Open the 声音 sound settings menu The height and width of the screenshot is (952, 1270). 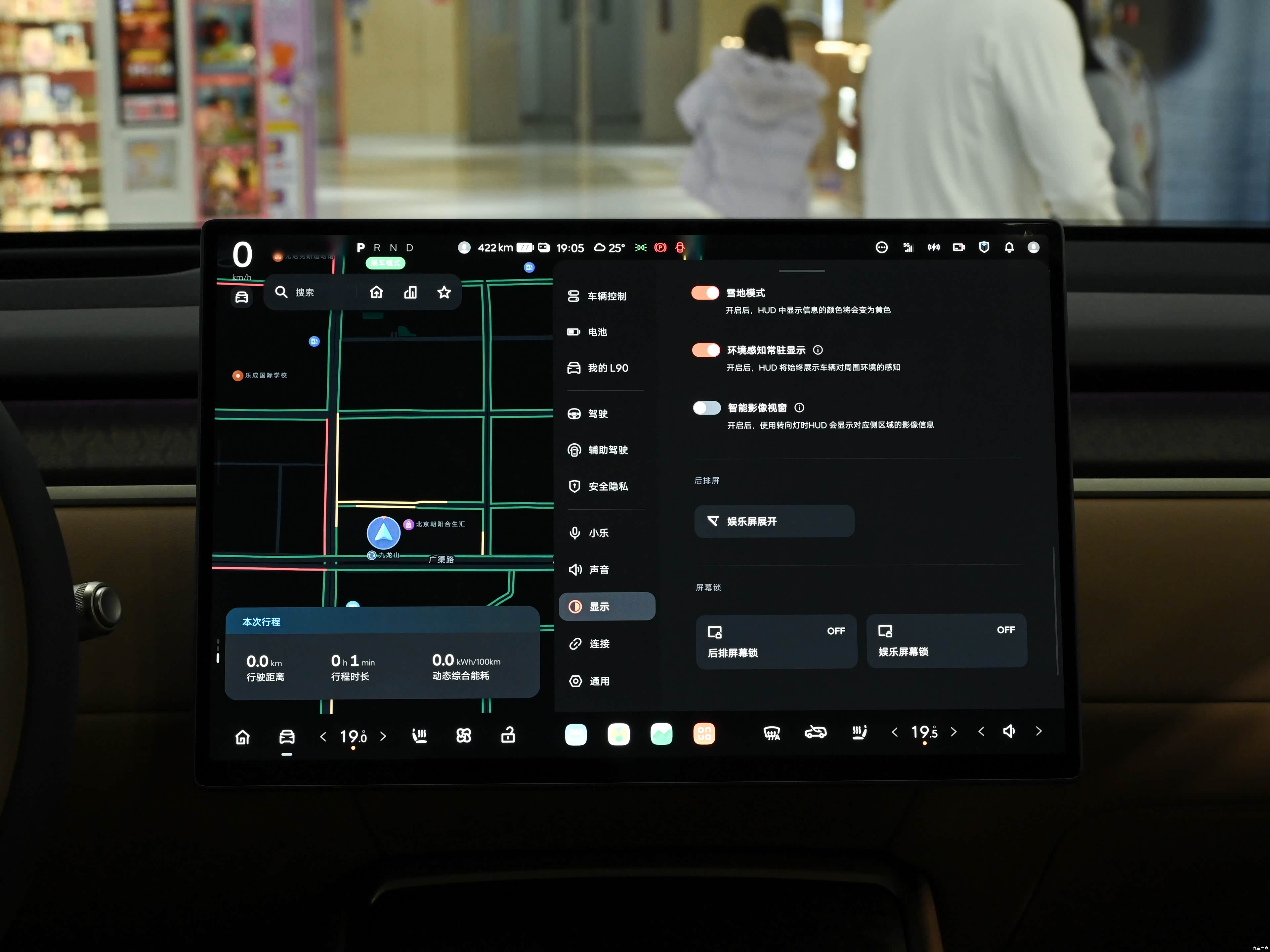[598, 569]
